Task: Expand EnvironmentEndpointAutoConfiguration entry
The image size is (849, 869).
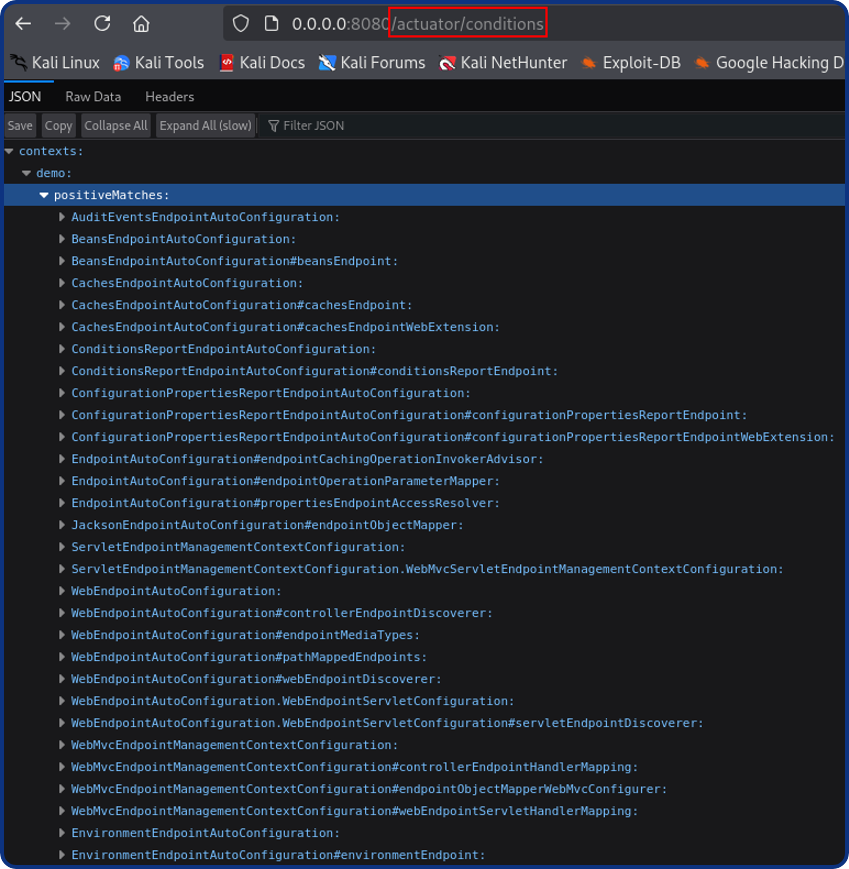Action: 61,833
